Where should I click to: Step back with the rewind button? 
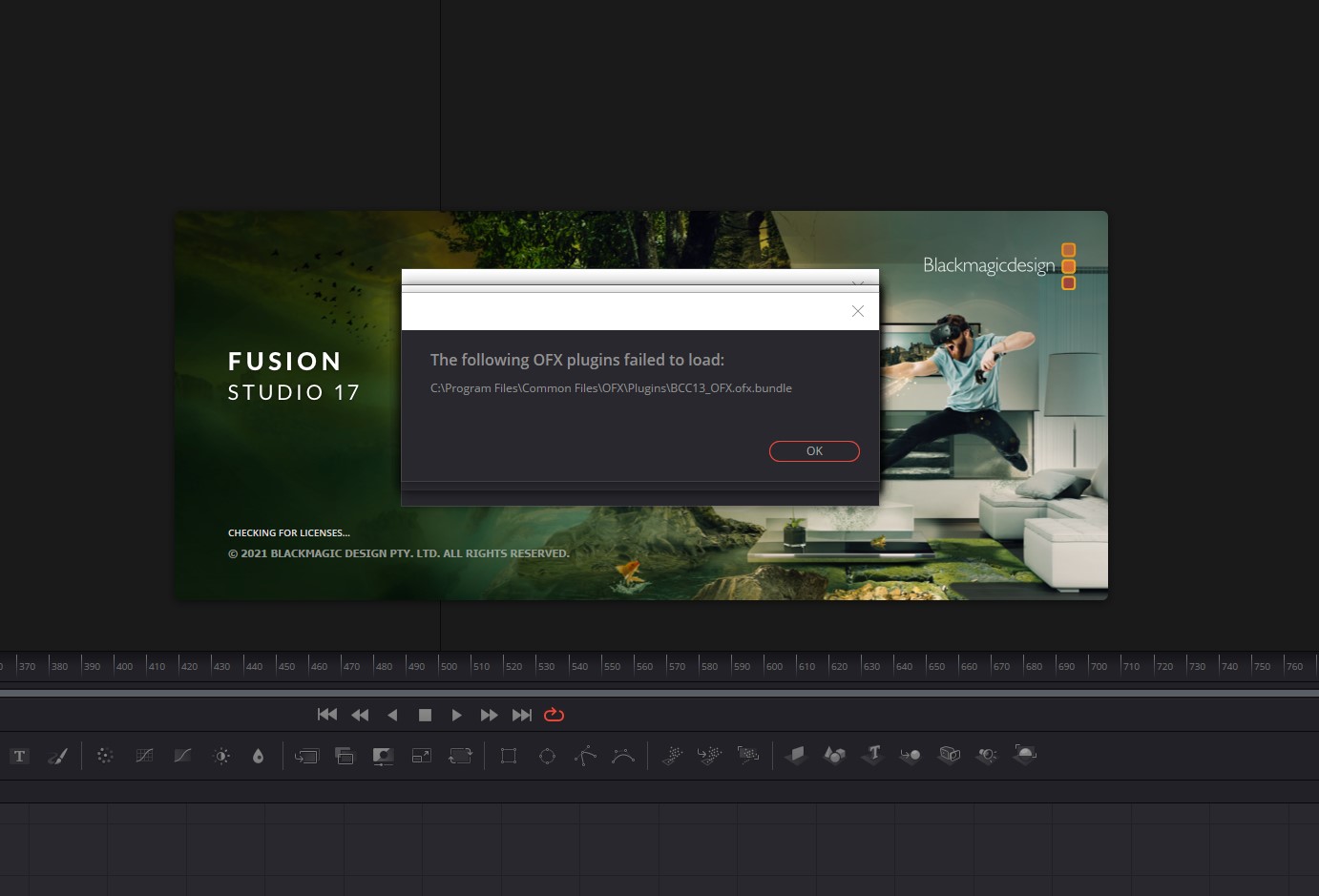click(x=360, y=715)
